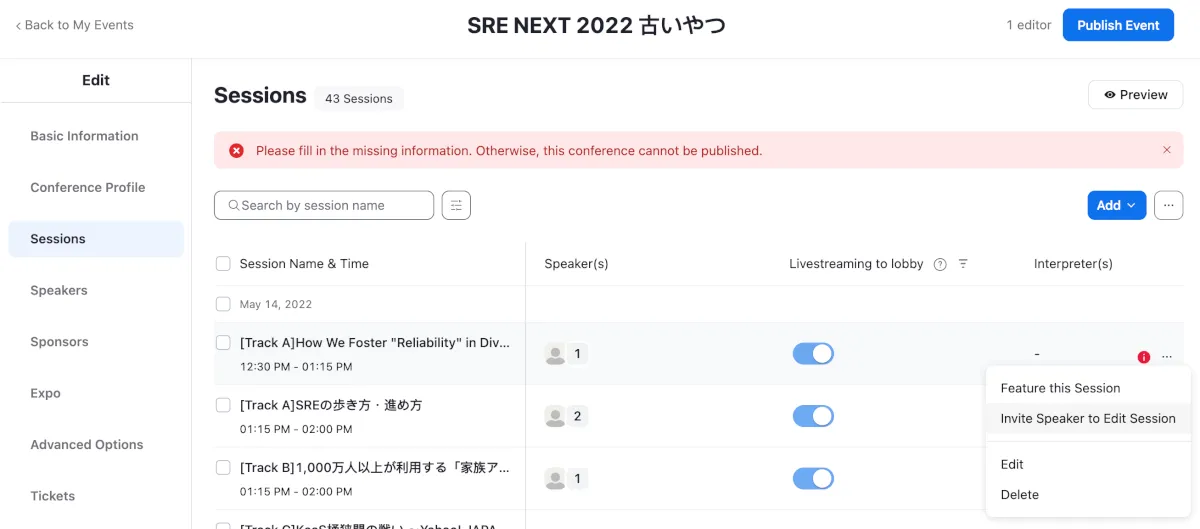Click the help icon beside Livestreaming to lobby
1200x529 pixels.
tap(939, 264)
